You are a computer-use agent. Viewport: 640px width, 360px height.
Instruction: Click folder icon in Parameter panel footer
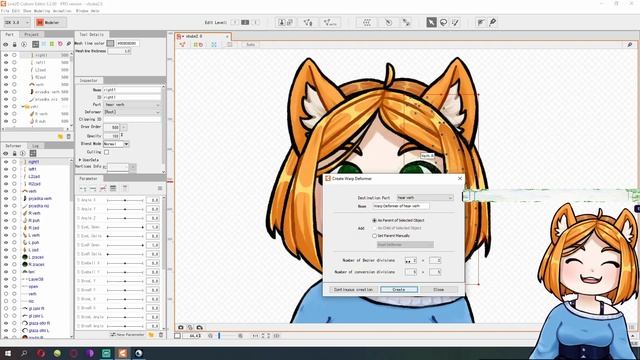point(151,335)
